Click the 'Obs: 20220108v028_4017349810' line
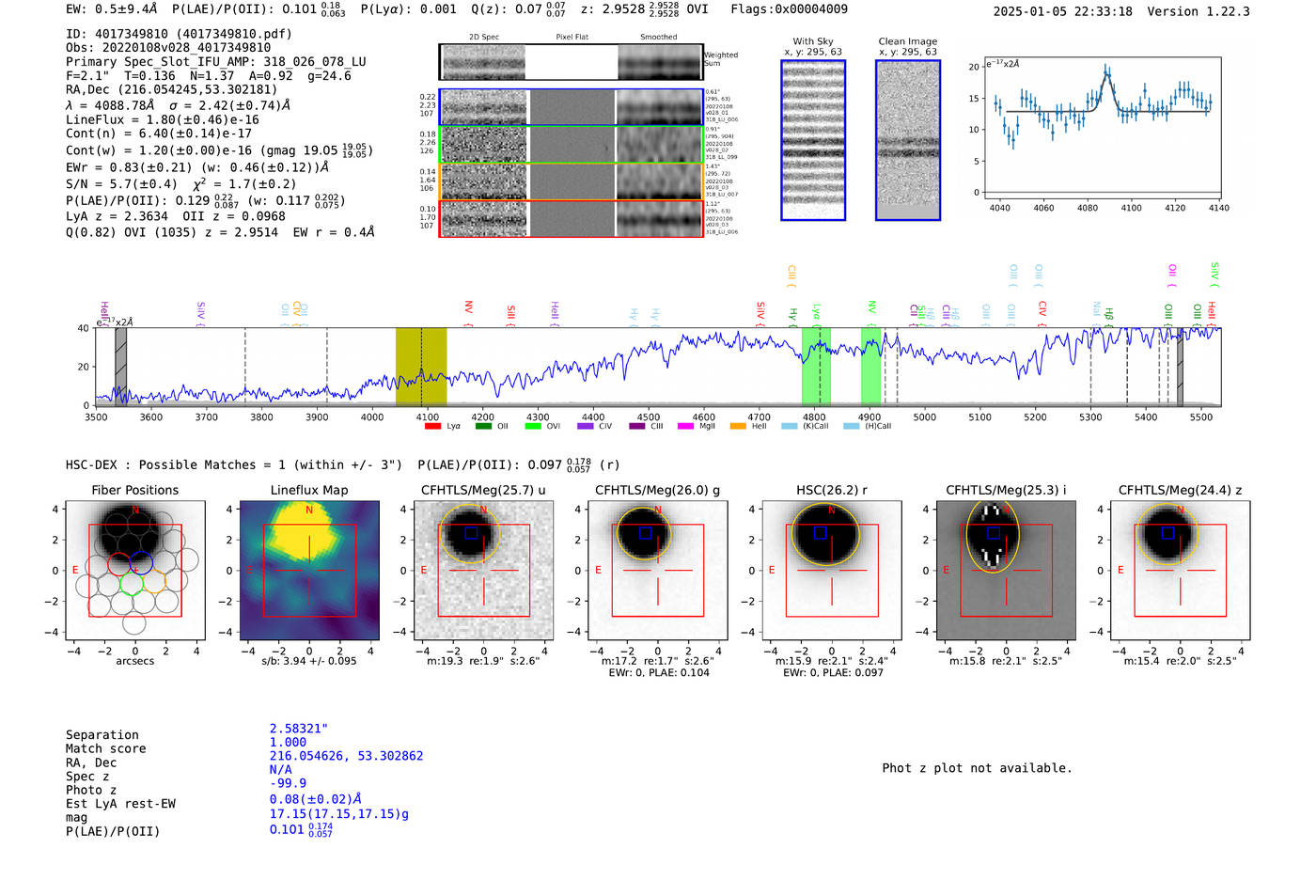The image size is (1316, 896). click(x=168, y=48)
